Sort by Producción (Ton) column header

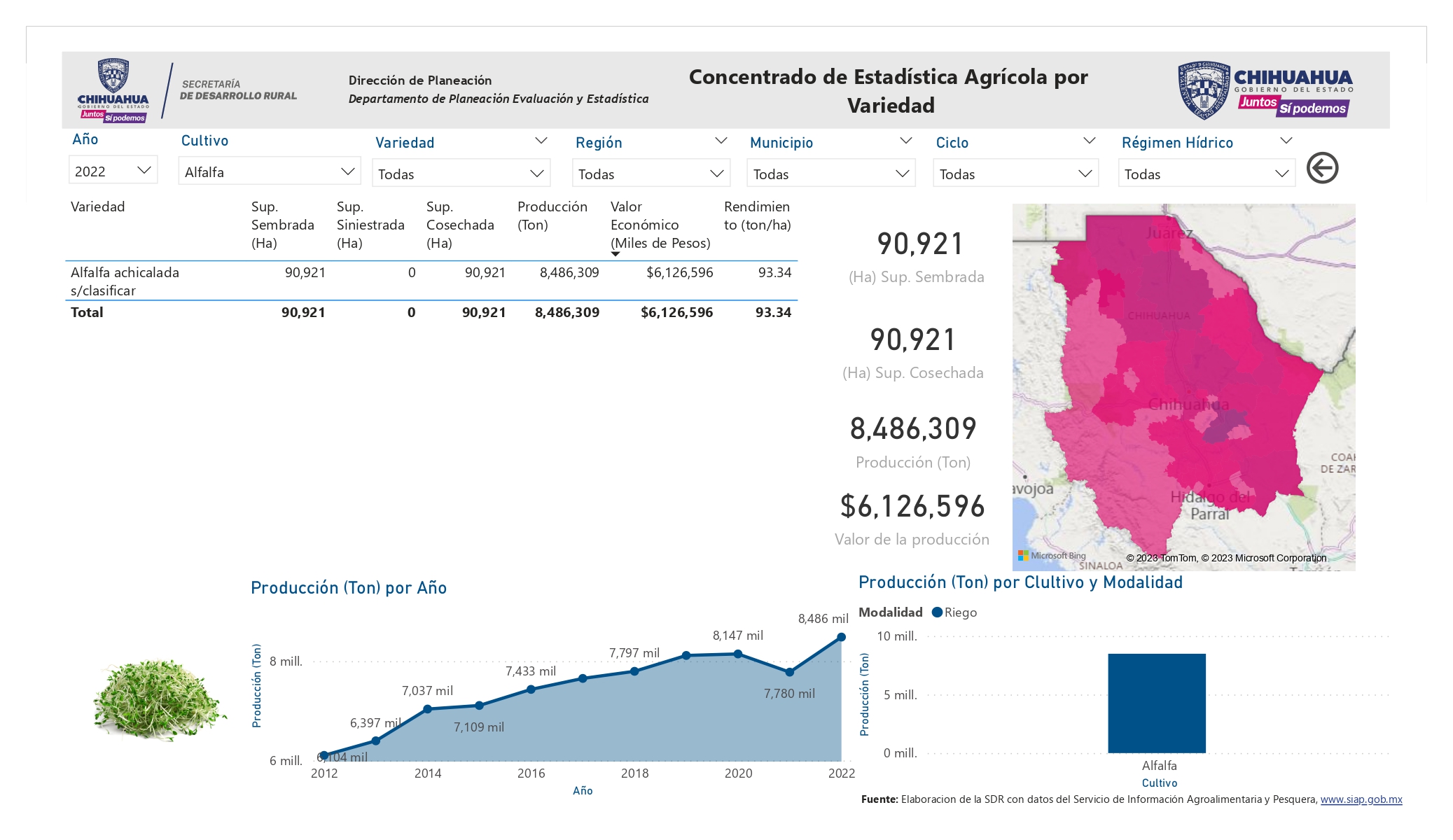[552, 216]
